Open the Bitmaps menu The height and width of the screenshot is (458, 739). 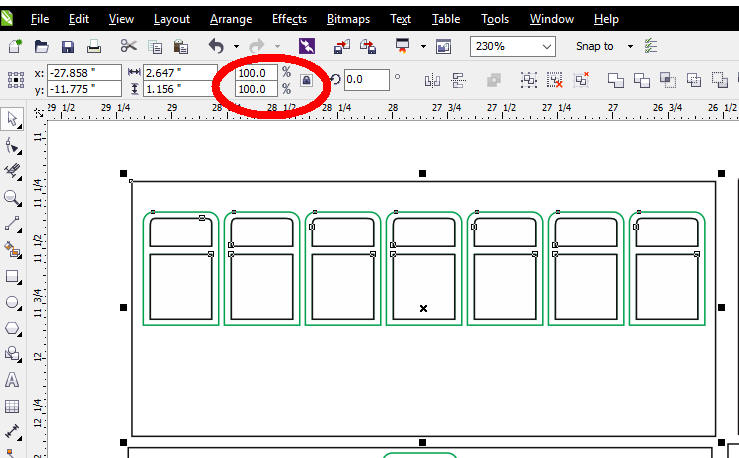(x=348, y=19)
